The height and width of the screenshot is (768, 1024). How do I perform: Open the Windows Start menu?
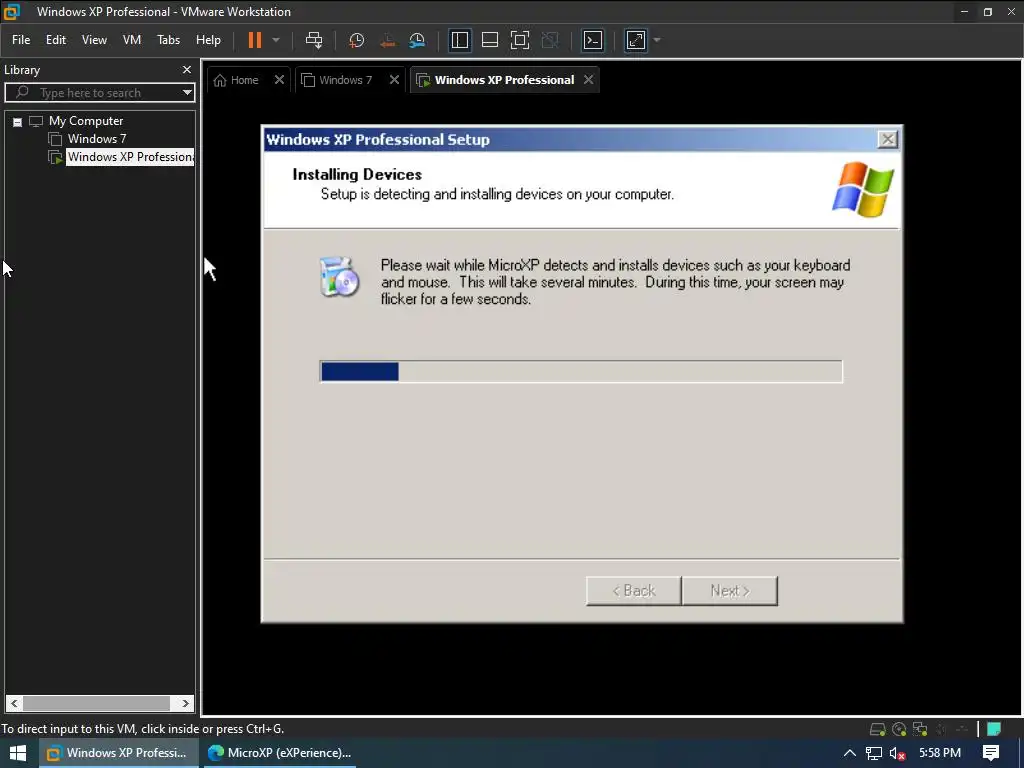click(18, 753)
